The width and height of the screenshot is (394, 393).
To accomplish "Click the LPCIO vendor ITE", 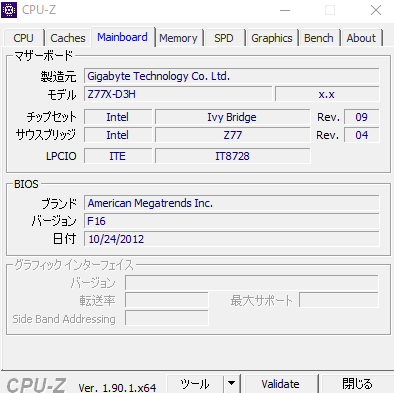I will pos(118,156).
